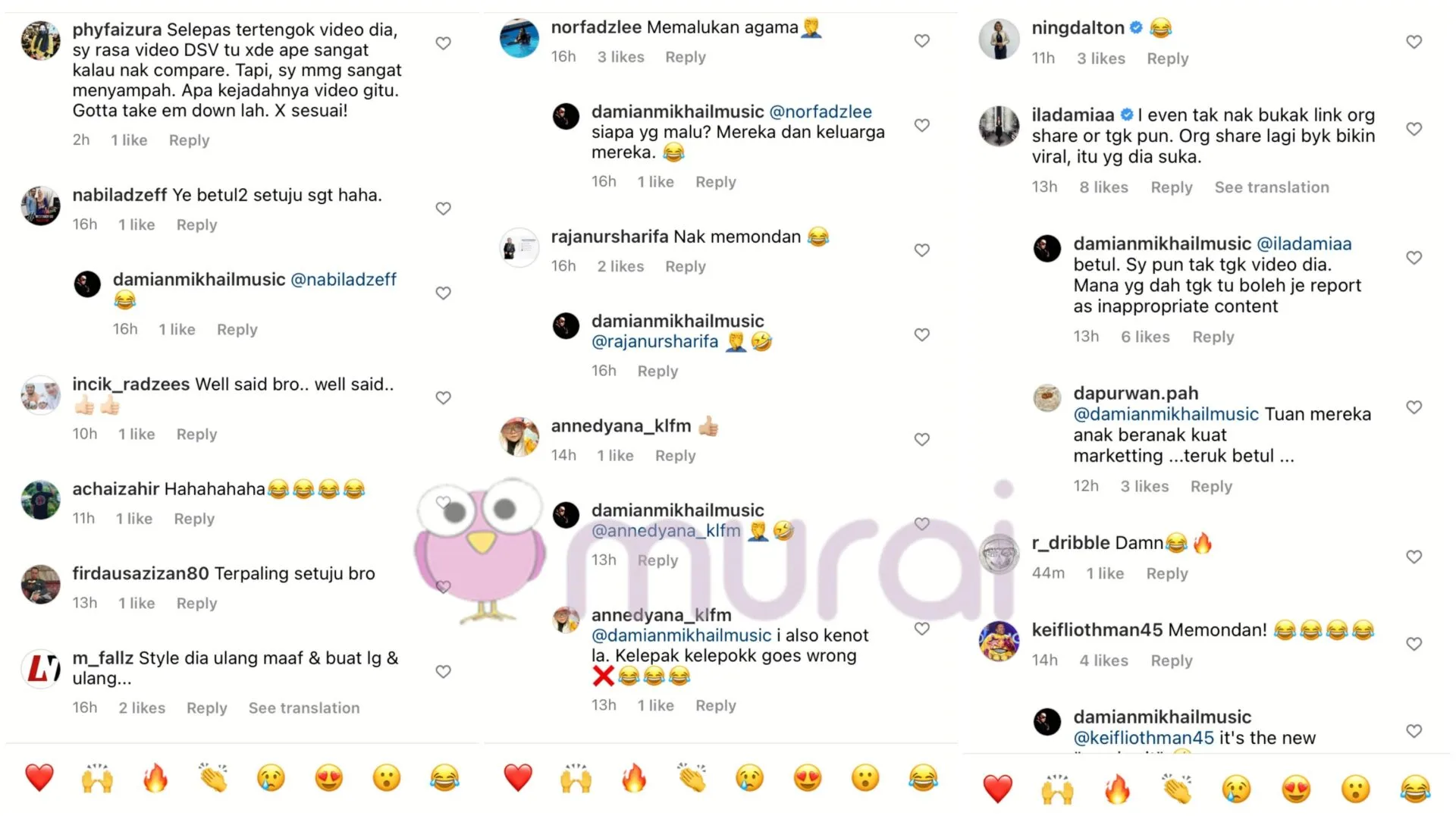Like m_fallz's comment with the heart

443,671
